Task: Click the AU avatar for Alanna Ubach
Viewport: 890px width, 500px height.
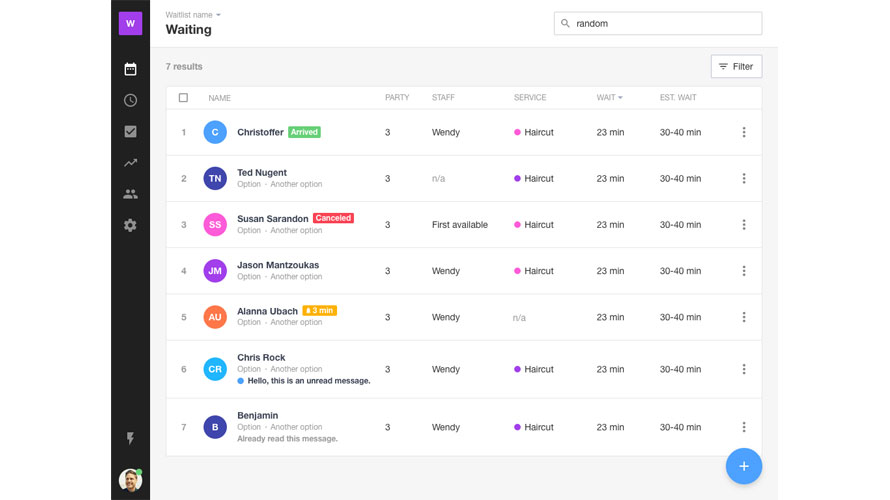Action: [x=215, y=317]
